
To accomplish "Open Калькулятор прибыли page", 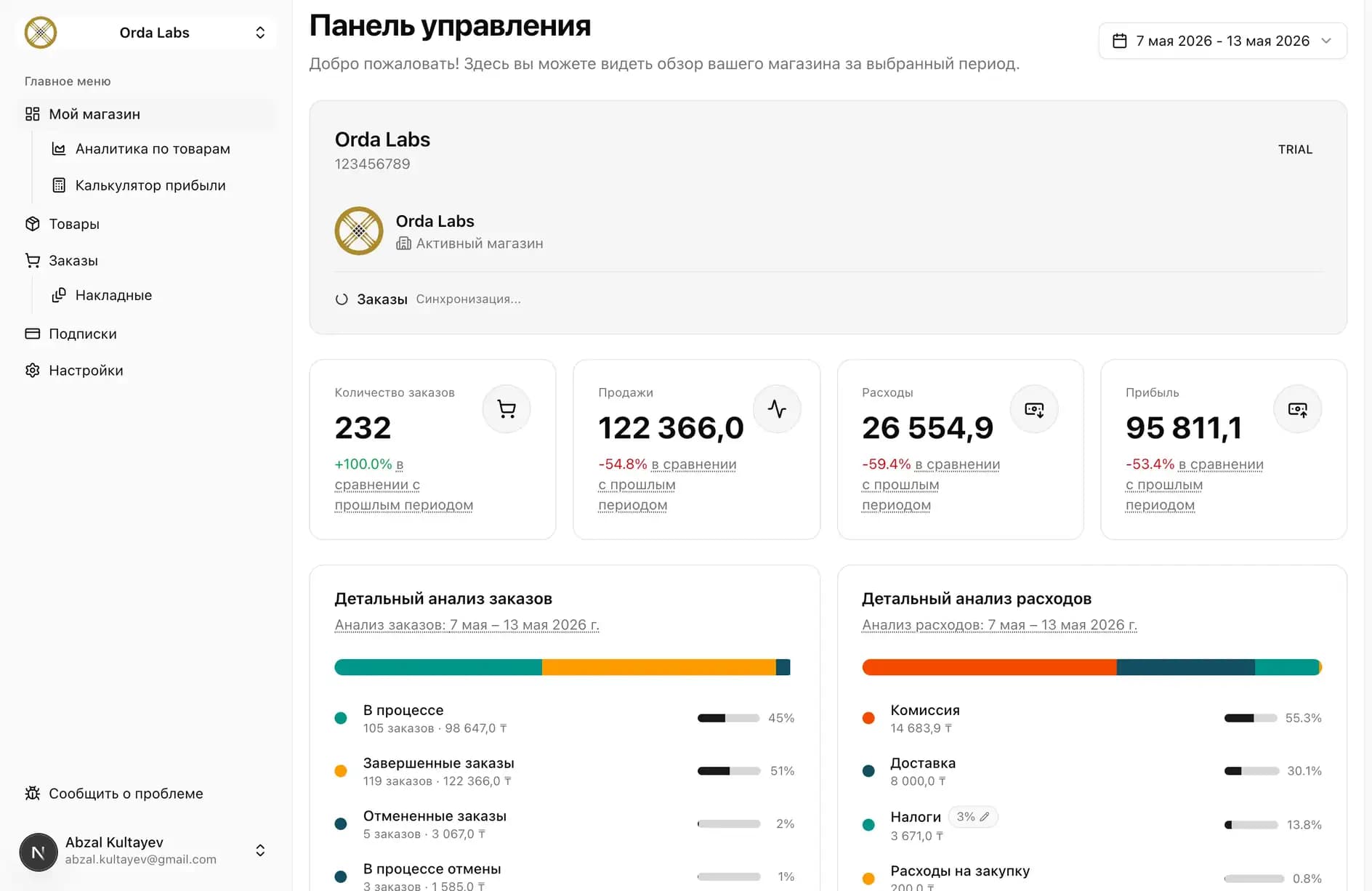I will click(150, 185).
